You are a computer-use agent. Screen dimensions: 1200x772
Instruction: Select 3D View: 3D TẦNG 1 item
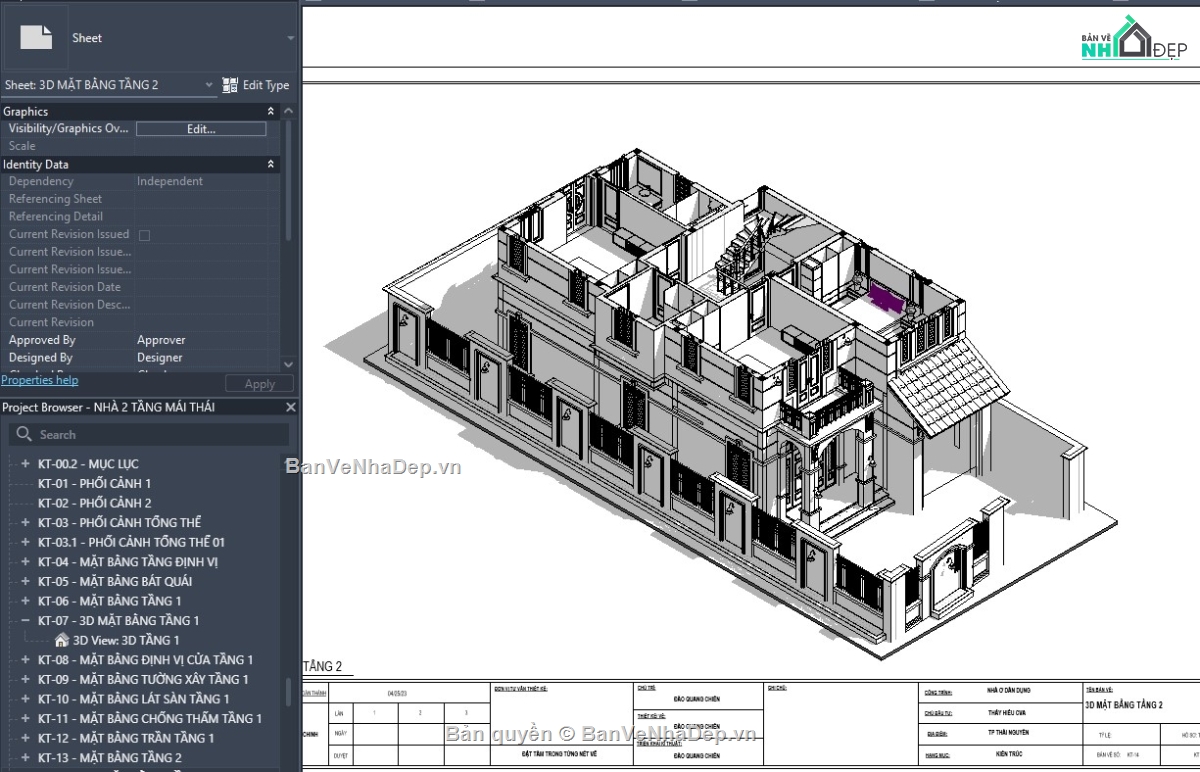126,640
